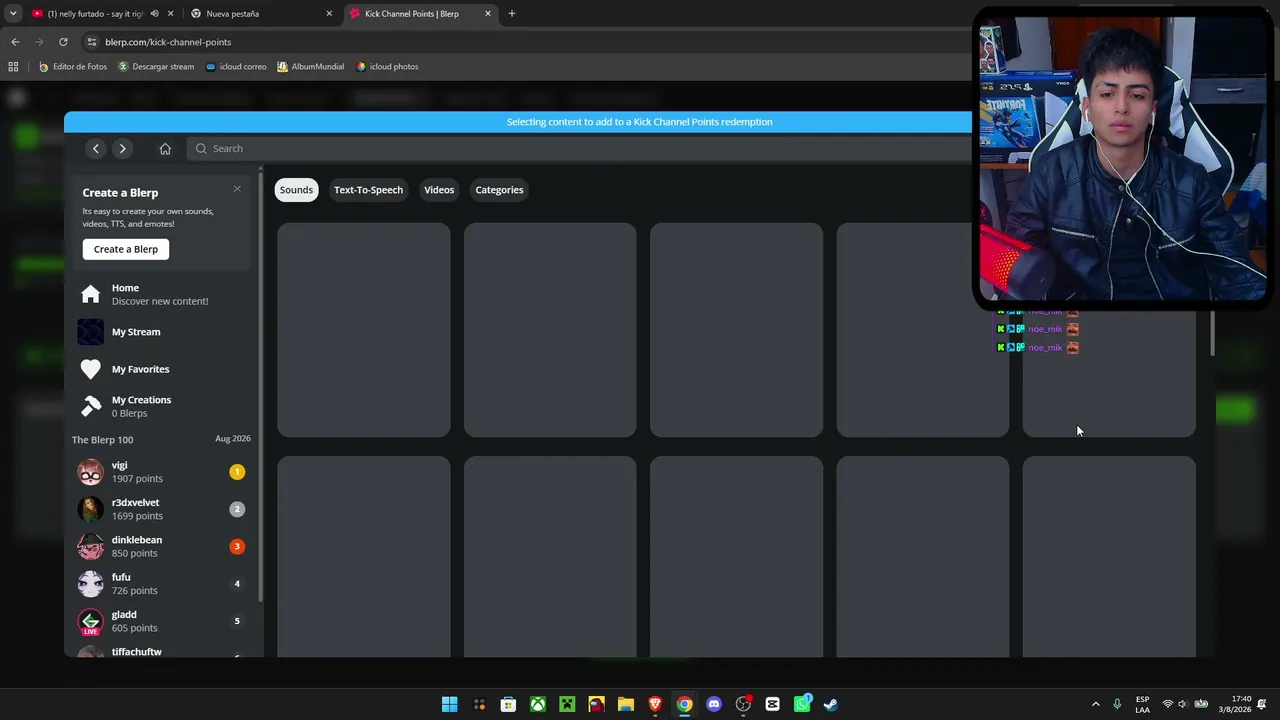Select 'r3dxvelvet' name in the leaderboard
The width and height of the screenshot is (1280, 720).
tap(135, 503)
